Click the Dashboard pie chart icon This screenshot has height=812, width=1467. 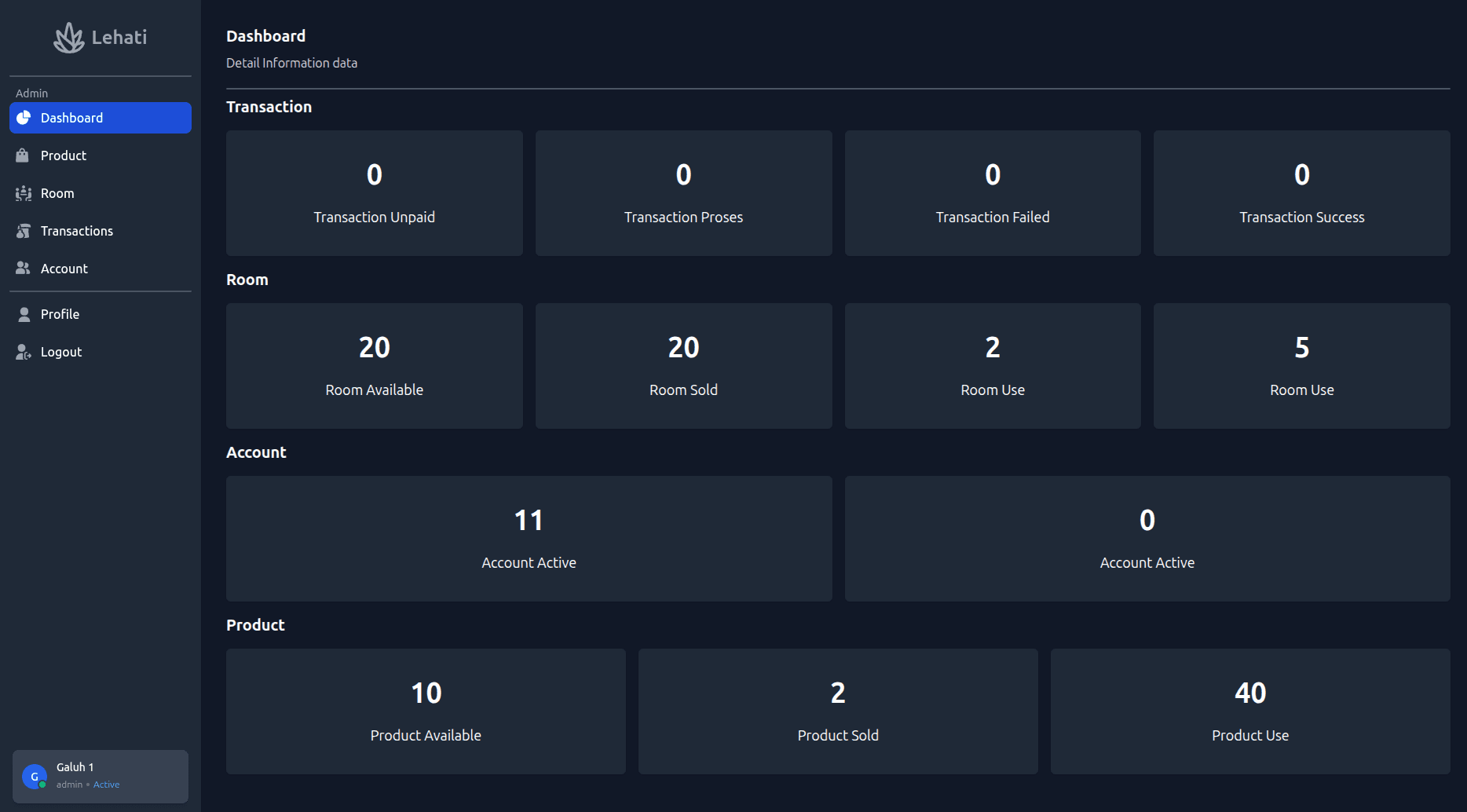coord(24,118)
